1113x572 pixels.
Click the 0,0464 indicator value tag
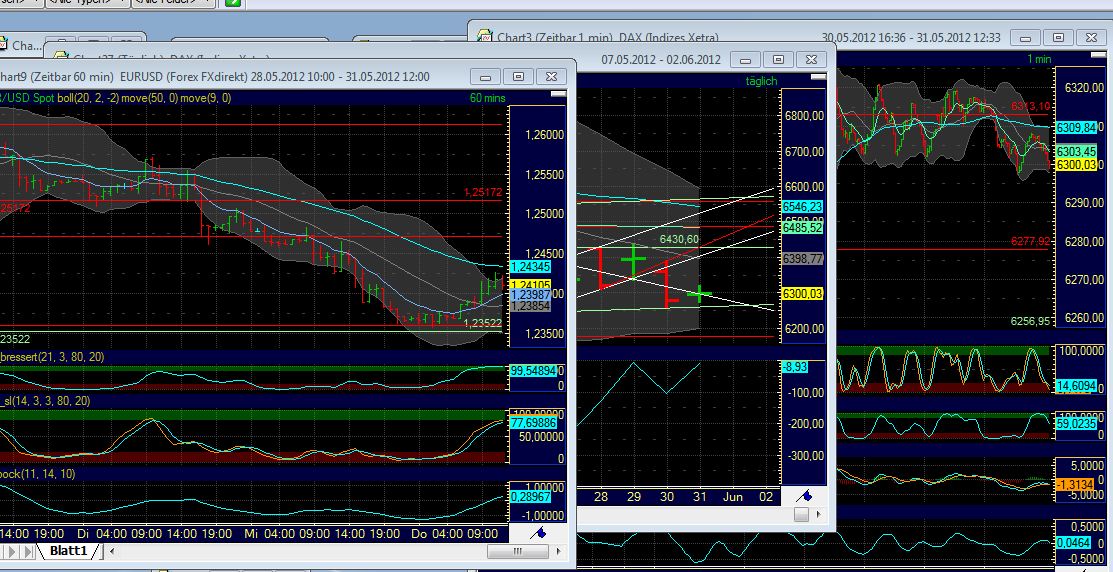1074,543
